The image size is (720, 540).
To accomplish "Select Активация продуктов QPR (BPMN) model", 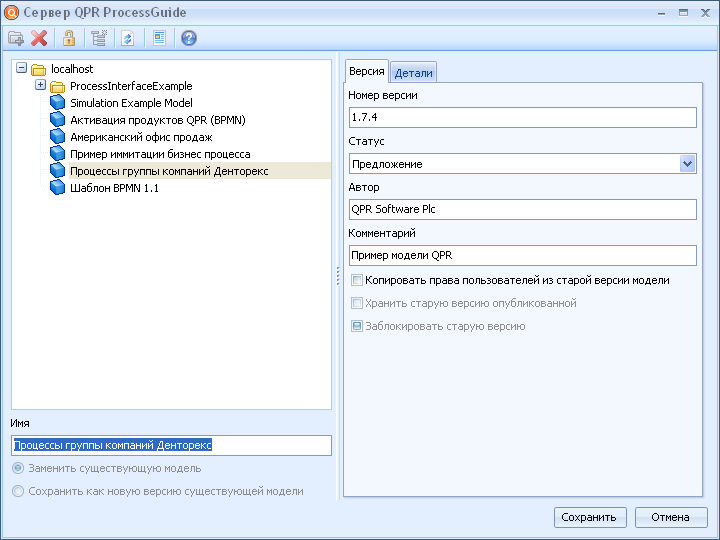I will pos(158,120).
